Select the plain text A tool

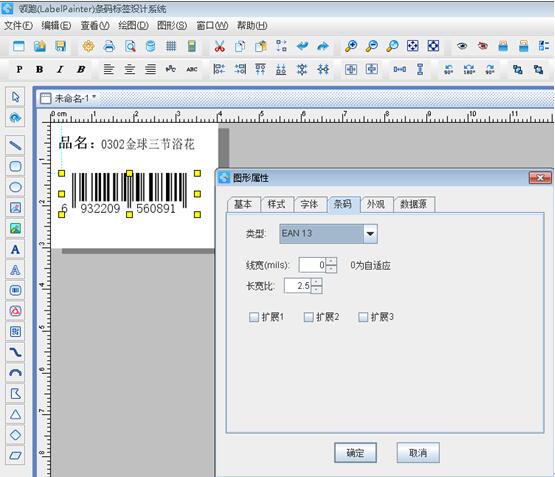[x=15, y=249]
